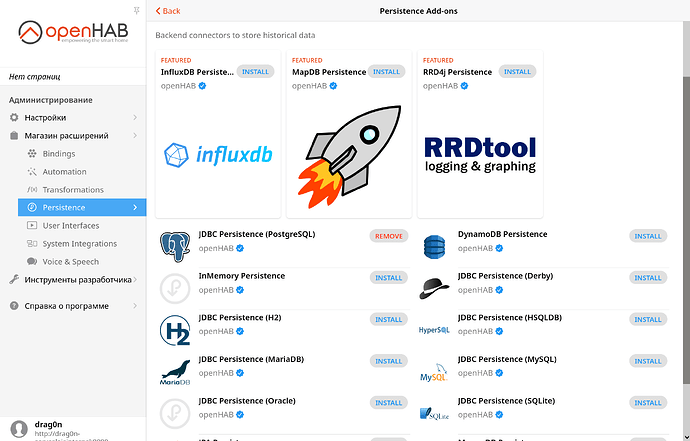Click the DynamoDB database icon

pyautogui.click(x=434, y=247)
